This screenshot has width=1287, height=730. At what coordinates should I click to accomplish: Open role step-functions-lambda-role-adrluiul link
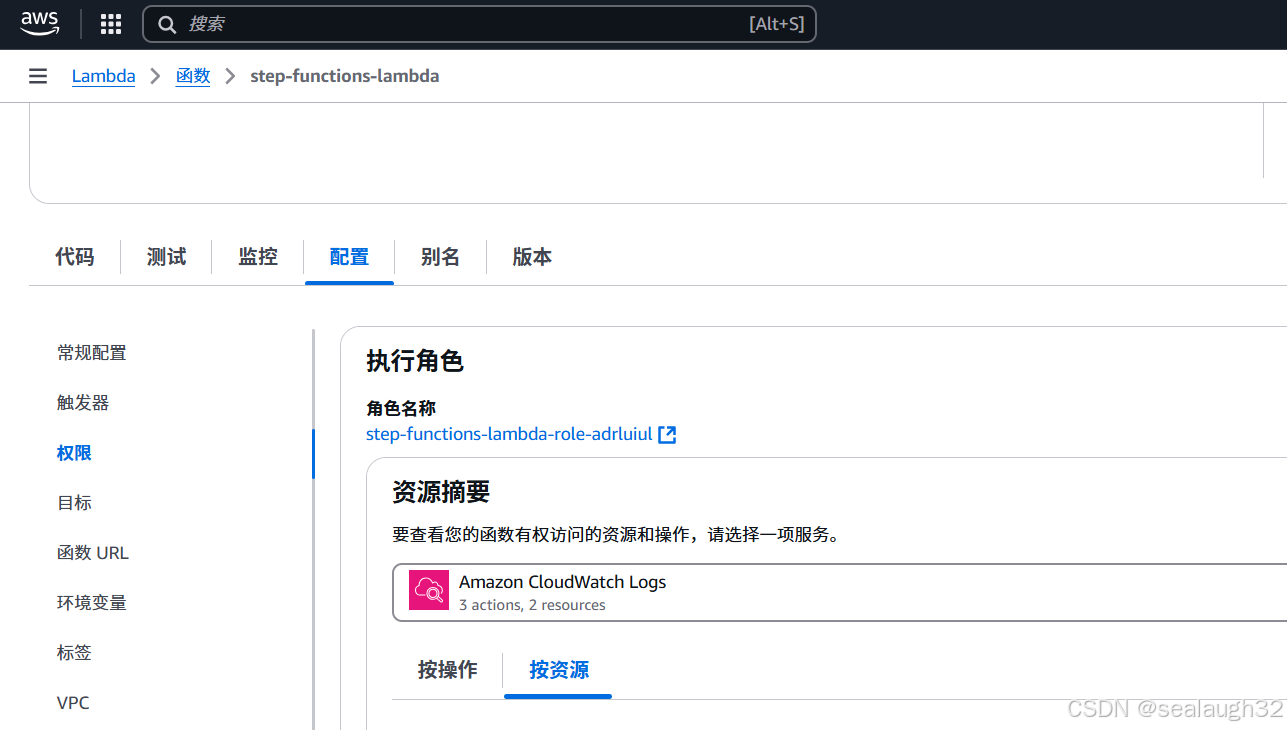(509, 434)
